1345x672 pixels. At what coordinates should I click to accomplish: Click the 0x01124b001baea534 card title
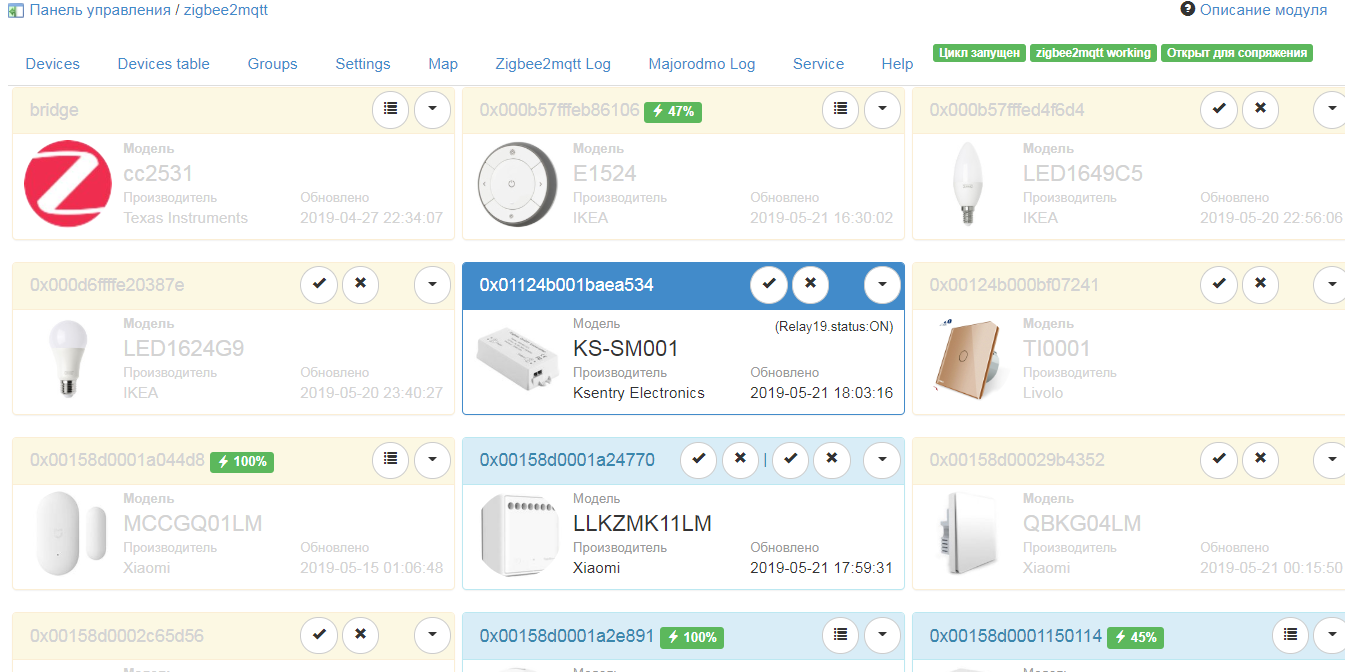(x=566, y=285)
